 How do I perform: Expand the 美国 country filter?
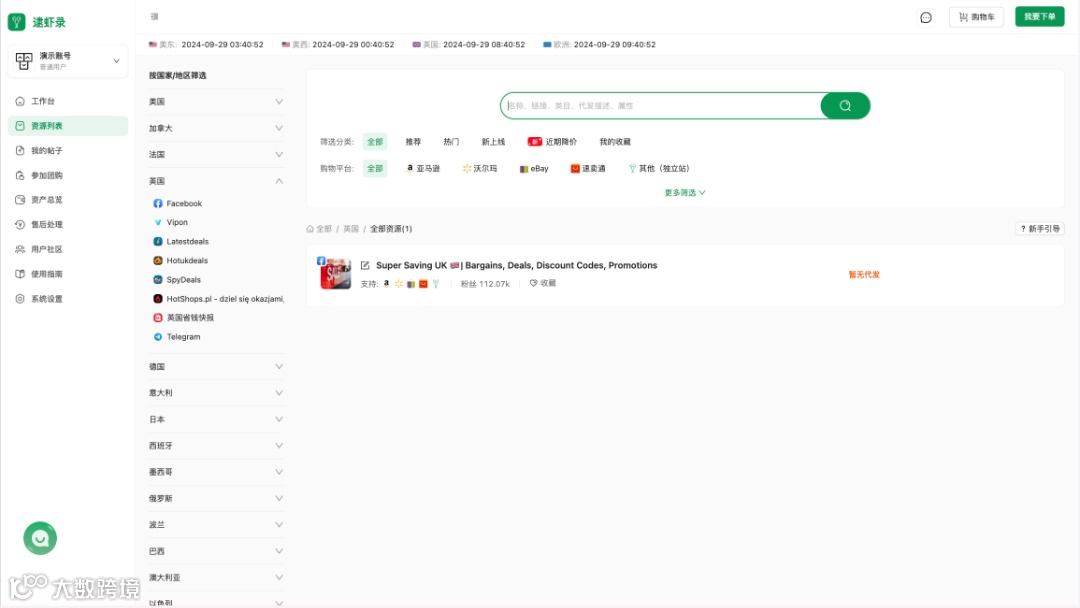[216, 102]
